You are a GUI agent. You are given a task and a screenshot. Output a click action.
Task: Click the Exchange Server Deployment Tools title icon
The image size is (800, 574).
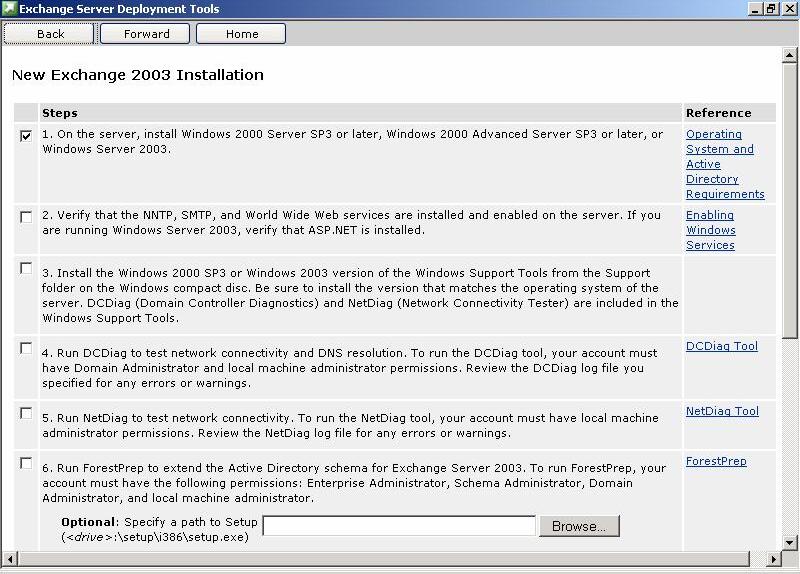pyautogui.click(x=9, y=9)
